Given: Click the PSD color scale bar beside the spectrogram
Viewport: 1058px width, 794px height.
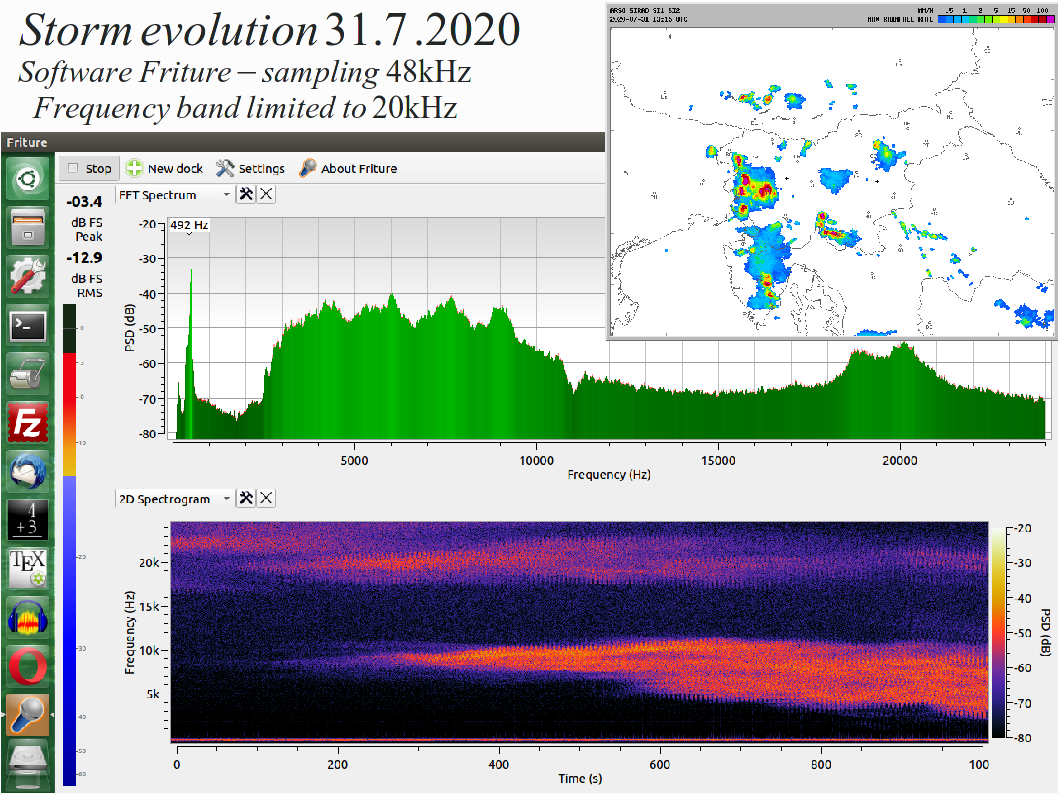Looking at the screenshot, I should [x=997, y=631].
